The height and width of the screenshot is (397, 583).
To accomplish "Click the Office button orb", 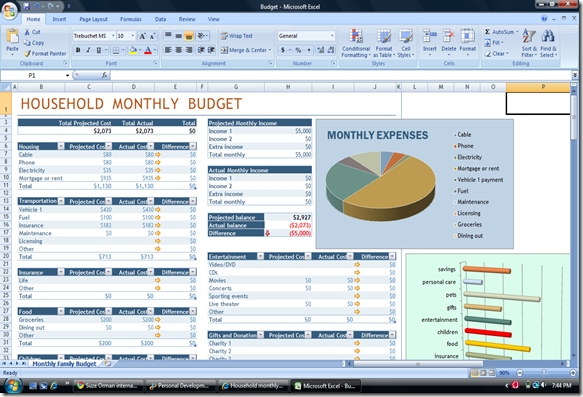I will (10, 10).
